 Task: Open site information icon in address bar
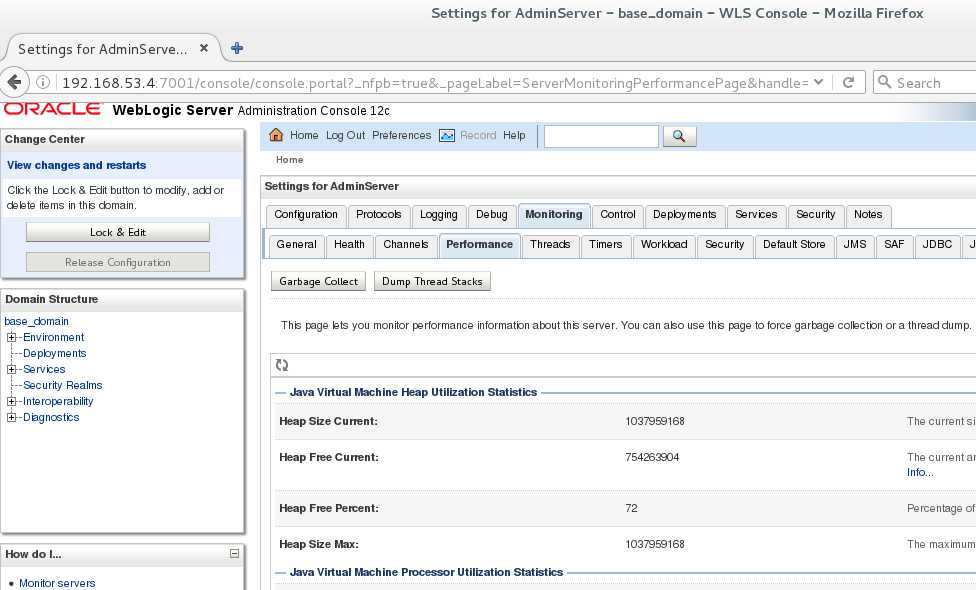pos(42,82)
